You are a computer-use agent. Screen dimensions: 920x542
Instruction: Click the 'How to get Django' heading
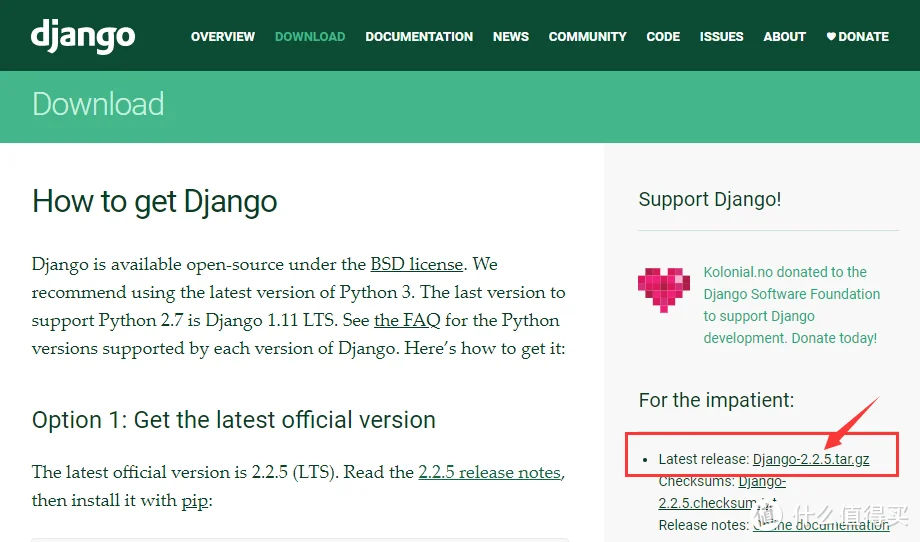tap(154, 202)
